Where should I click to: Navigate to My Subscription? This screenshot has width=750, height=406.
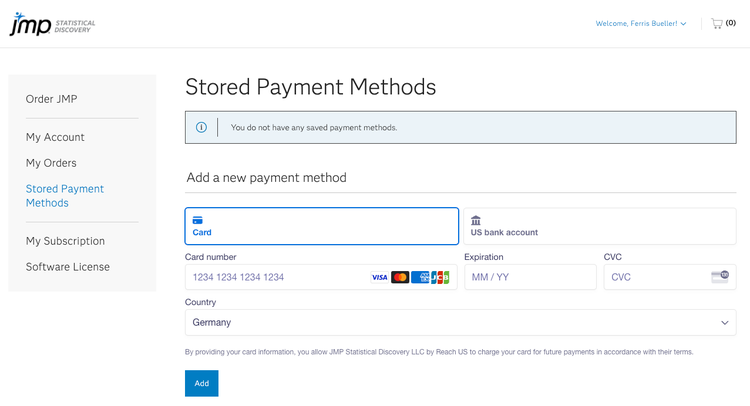pos(65,241)
